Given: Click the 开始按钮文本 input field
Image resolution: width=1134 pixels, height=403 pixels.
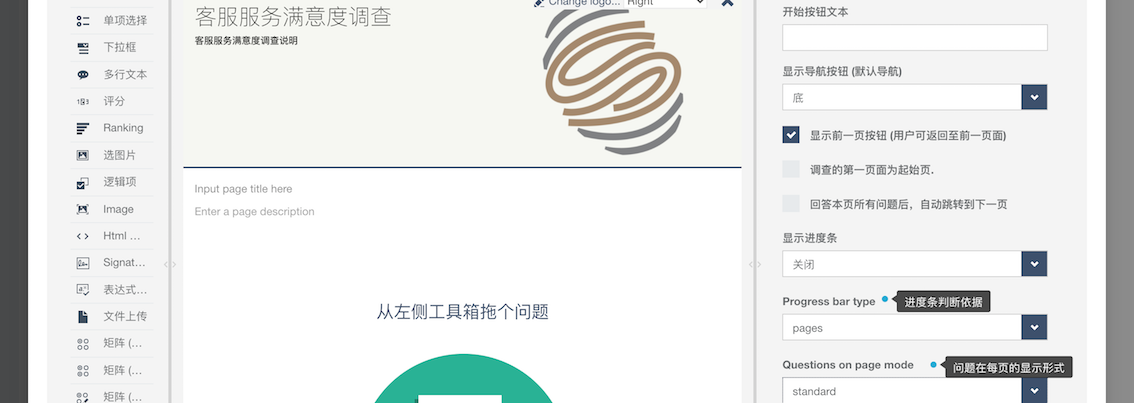Looking at the screenshot, I should (915, 38).
